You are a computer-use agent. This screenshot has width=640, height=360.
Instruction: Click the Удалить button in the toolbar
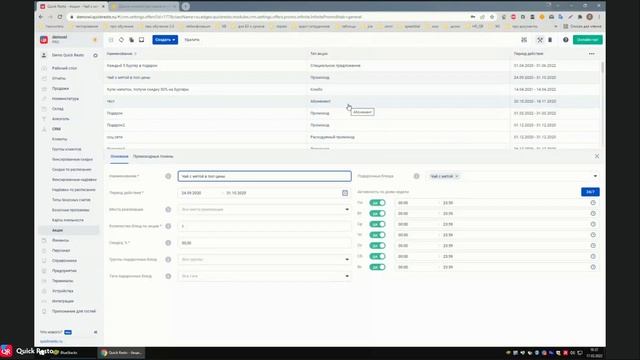tap(192, 40)
